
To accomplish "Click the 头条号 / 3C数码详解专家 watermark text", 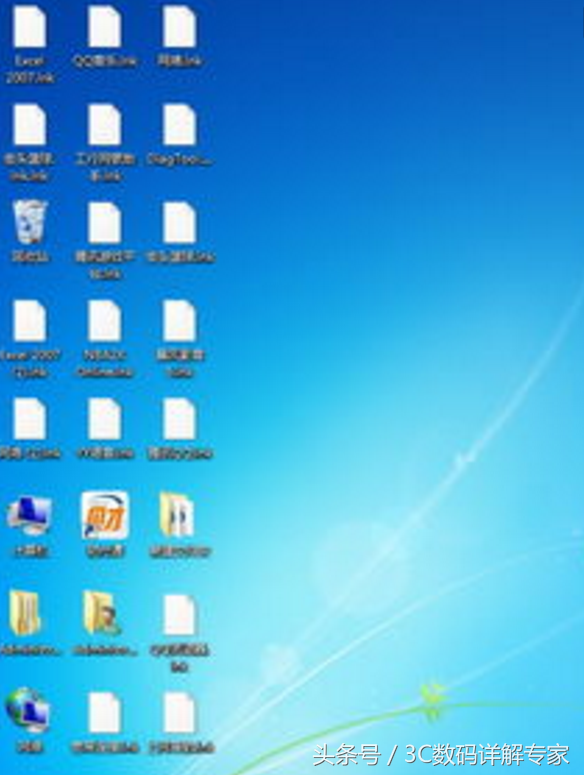I will click(441, 755).
